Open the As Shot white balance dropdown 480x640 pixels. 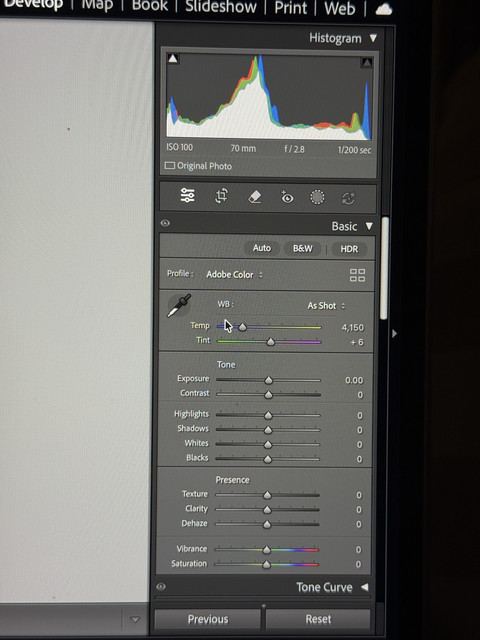[x=326, y=306]
